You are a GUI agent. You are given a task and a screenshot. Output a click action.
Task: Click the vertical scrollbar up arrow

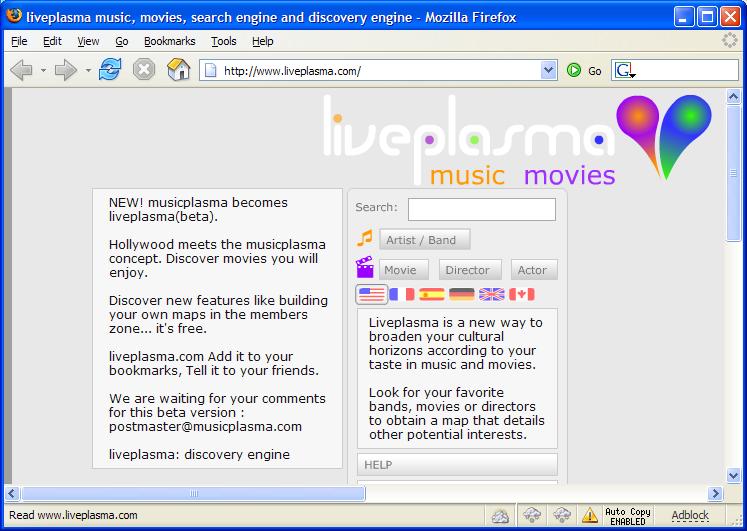pyautogui.click(x=733, y=97)
